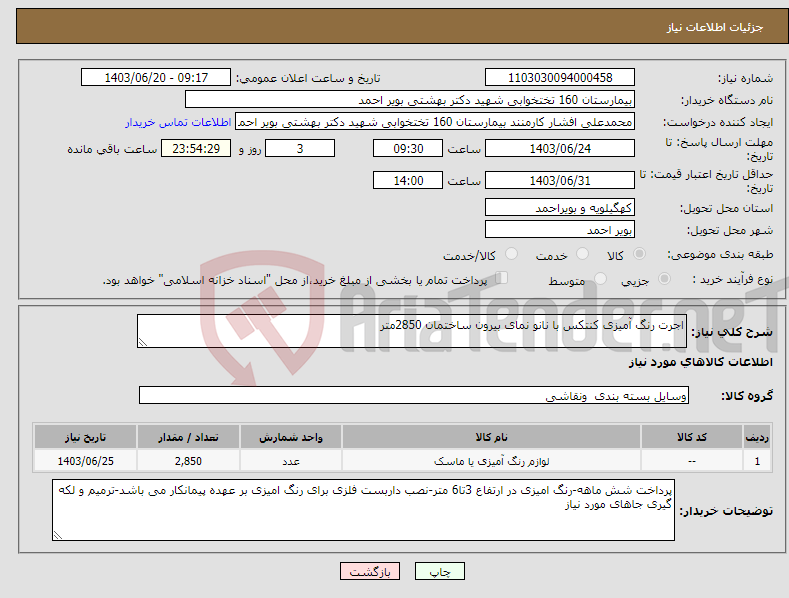
Task: Click the توضیحات خریدار buyer notes textarea
Action: click(x=363, y=510)
